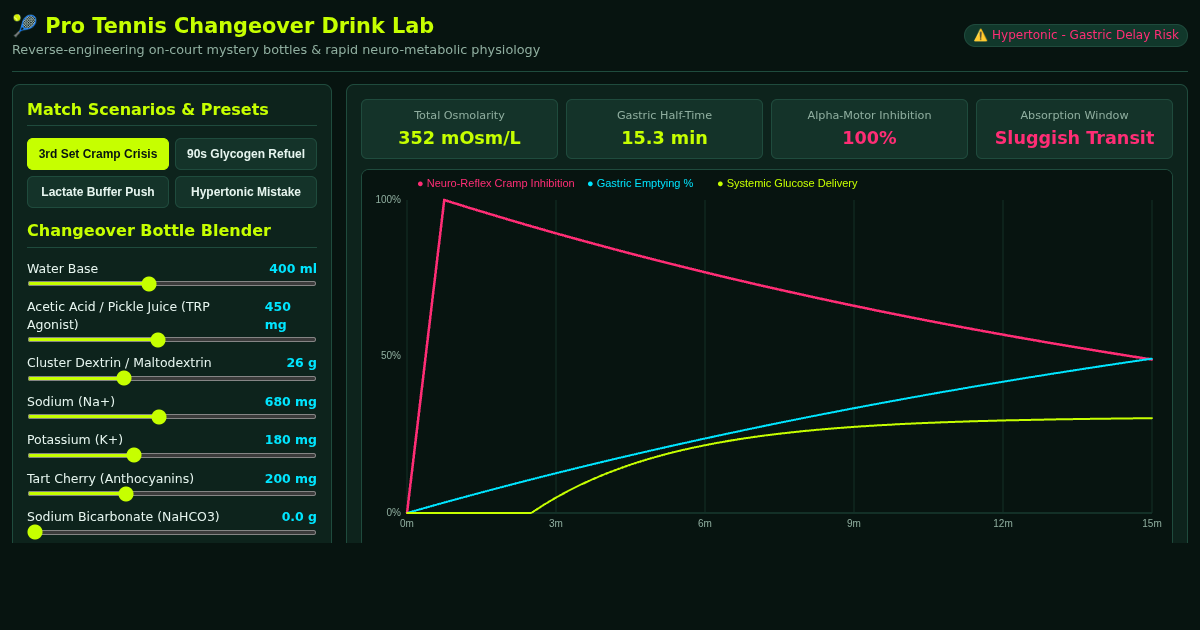Adjust the Cluster Dextrin / Maltodextrin slider
Viewport: 1200px width, 630px height.
[172, 378]
